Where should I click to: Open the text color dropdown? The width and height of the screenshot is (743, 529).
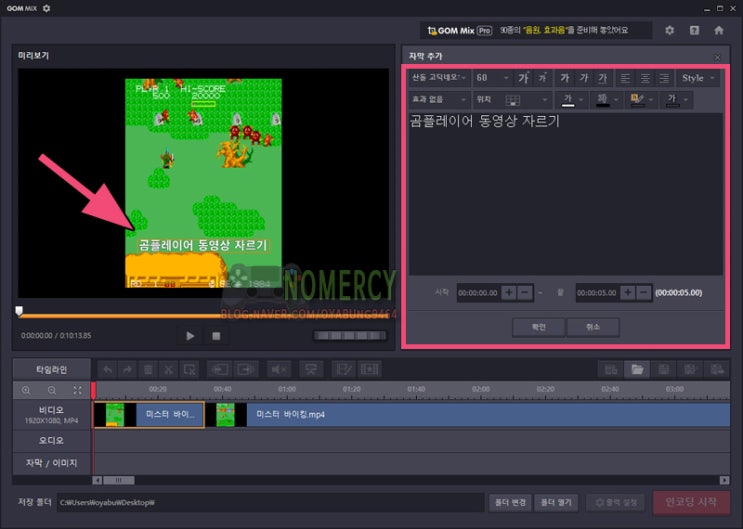pos(572,100)
